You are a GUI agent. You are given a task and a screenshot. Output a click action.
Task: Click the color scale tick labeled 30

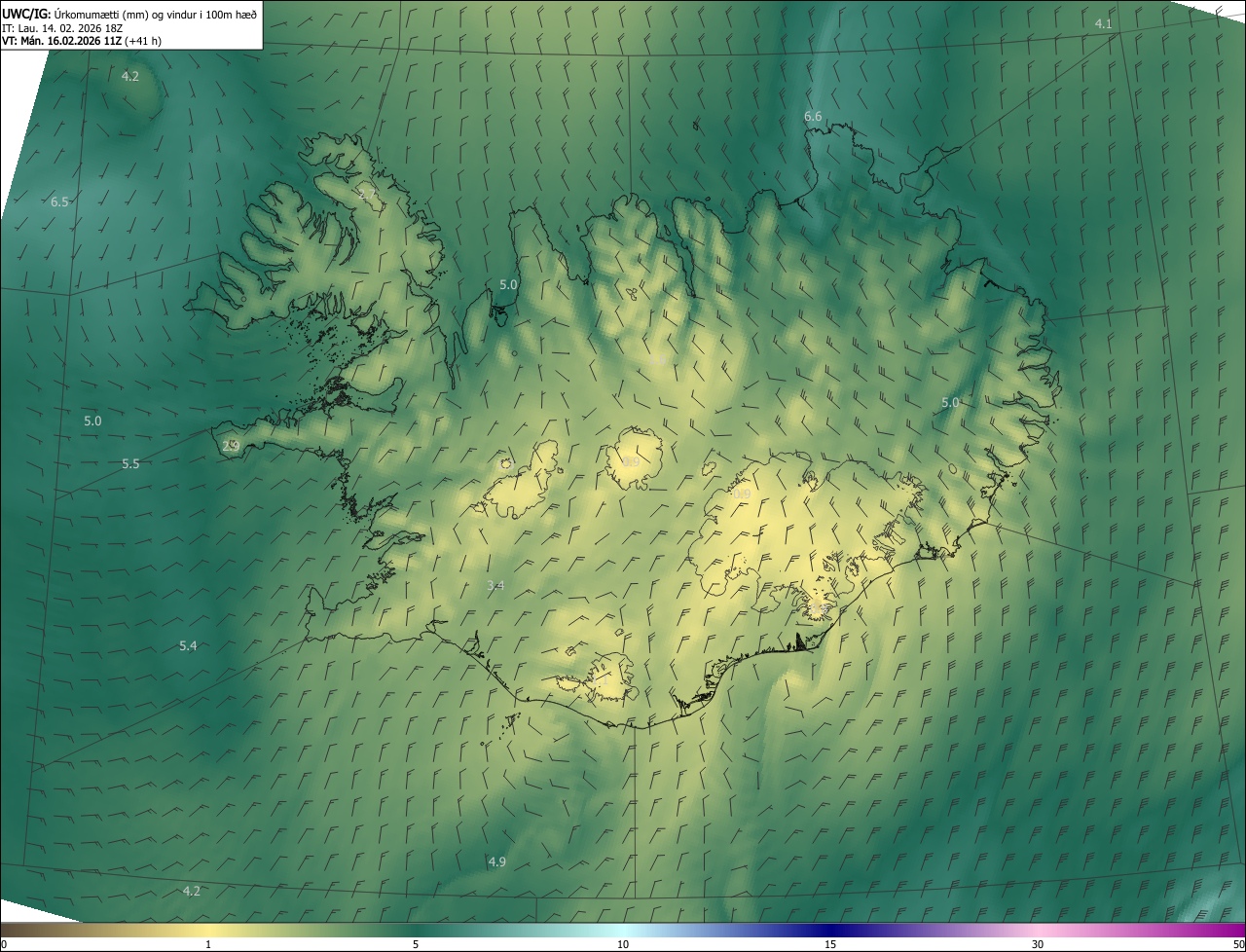coord(1038,944)
